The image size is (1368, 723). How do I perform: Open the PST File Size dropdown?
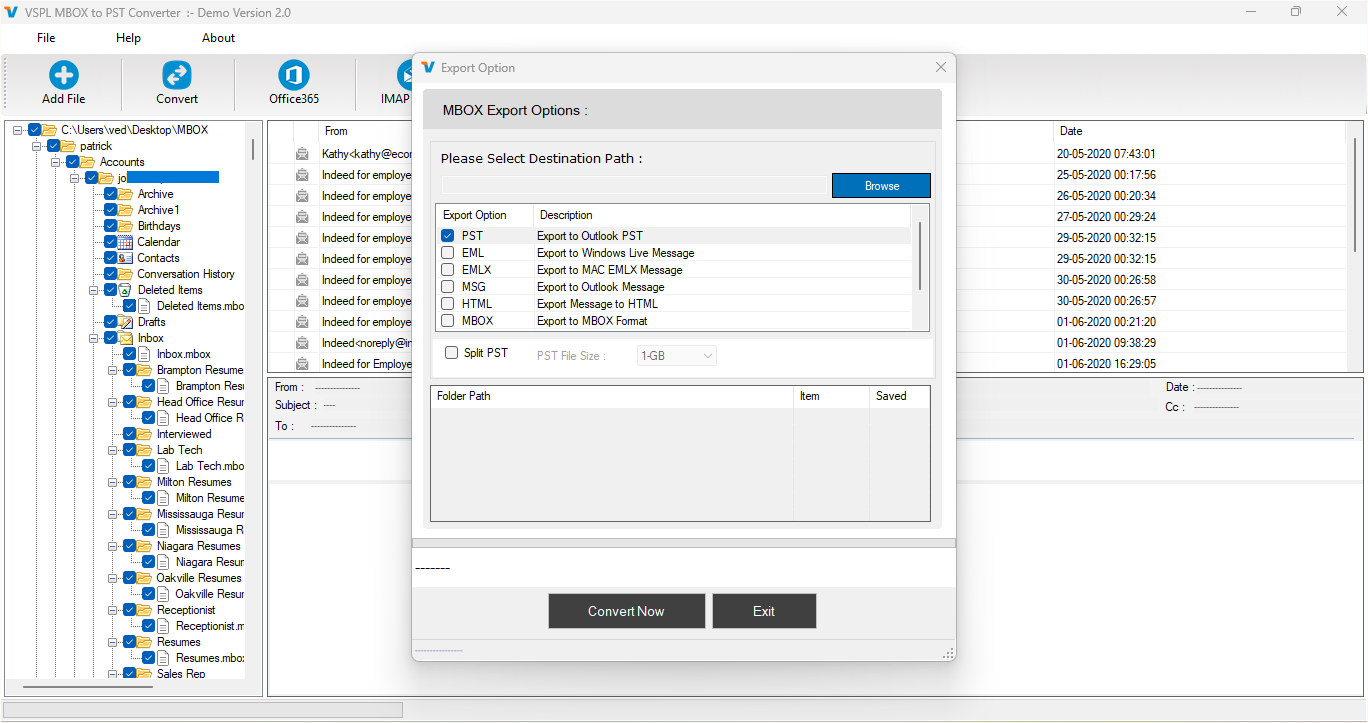(677, 356)
